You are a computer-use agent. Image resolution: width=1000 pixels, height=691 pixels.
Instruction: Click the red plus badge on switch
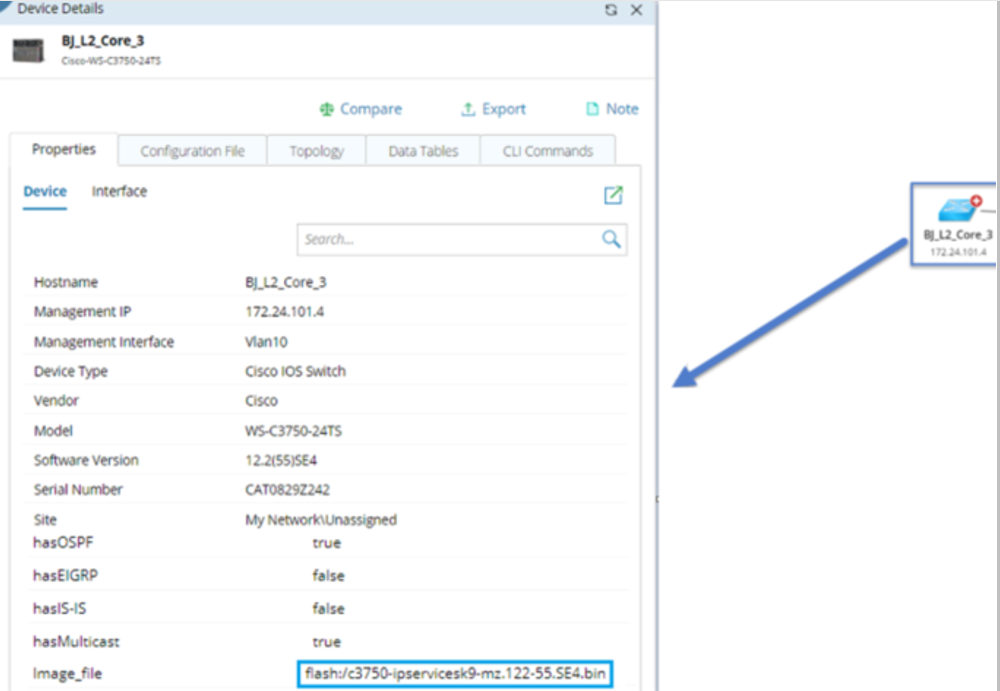976,201
